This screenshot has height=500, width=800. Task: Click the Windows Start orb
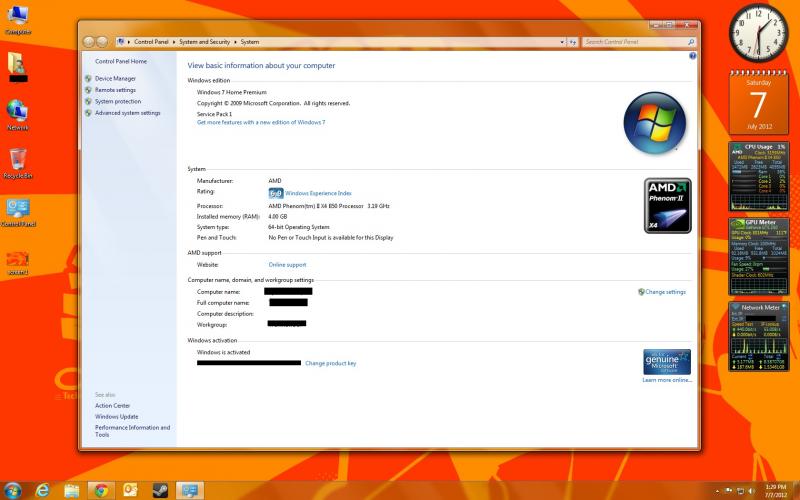(x=12, y=490)
